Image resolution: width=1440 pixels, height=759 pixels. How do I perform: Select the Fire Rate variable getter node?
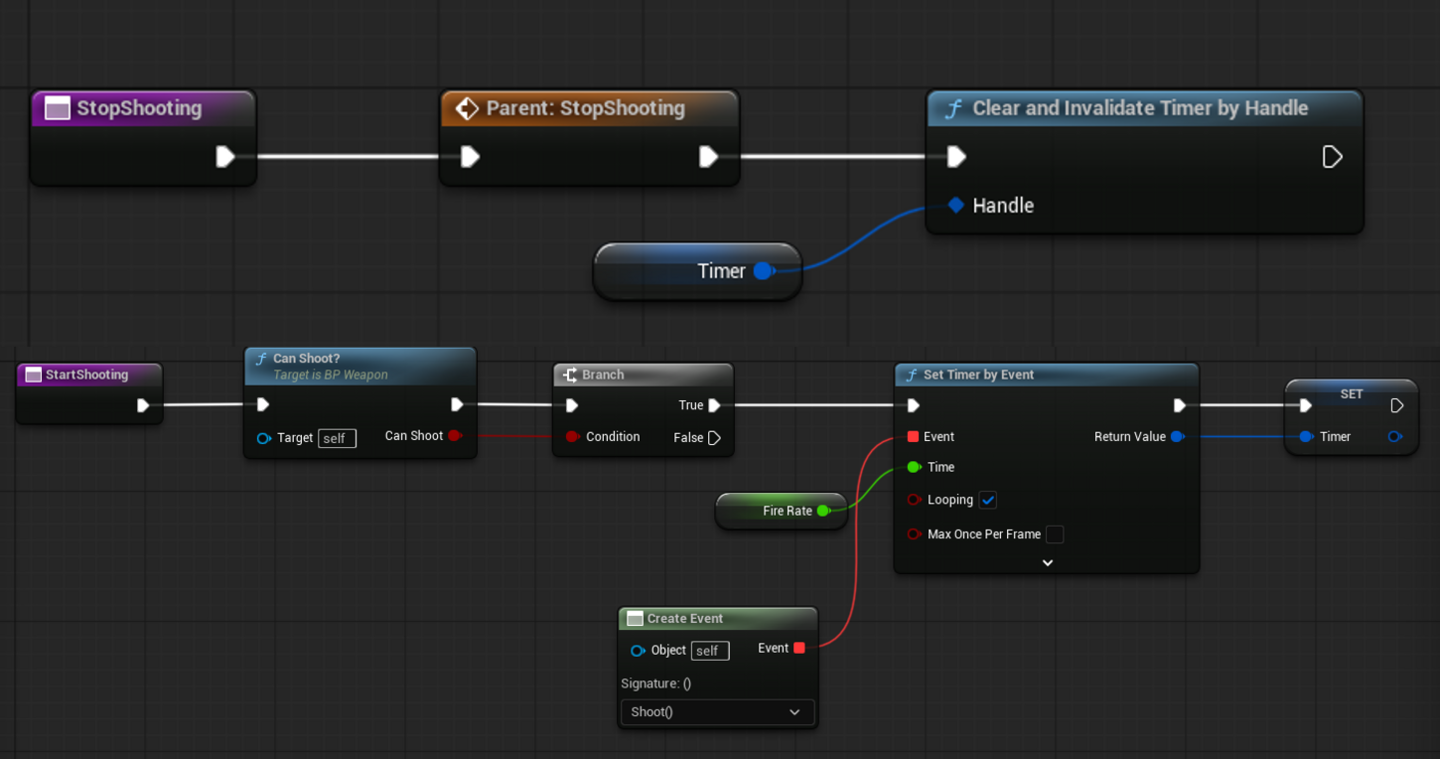(x=781, y=511)
